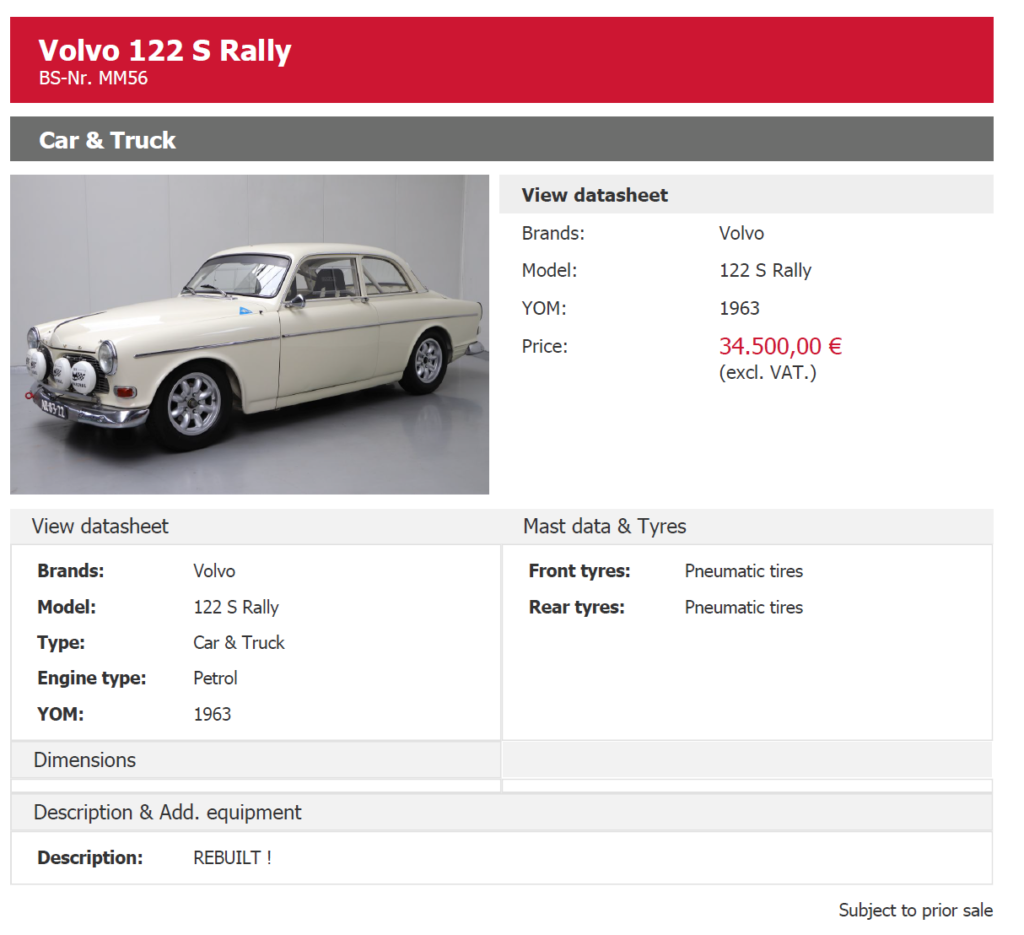Select the (excl. VAT.) note
Screen dimensions: 1024x935
coord(767,373)
